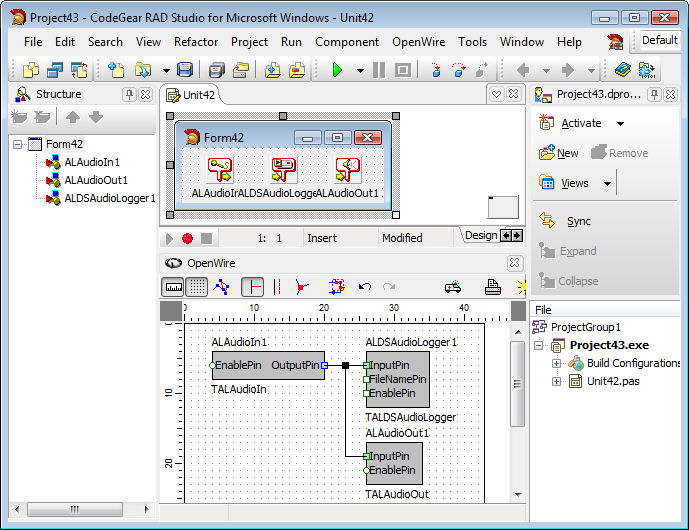Click the print icon in OpenWire toolbar

click(x=492, y=287)
